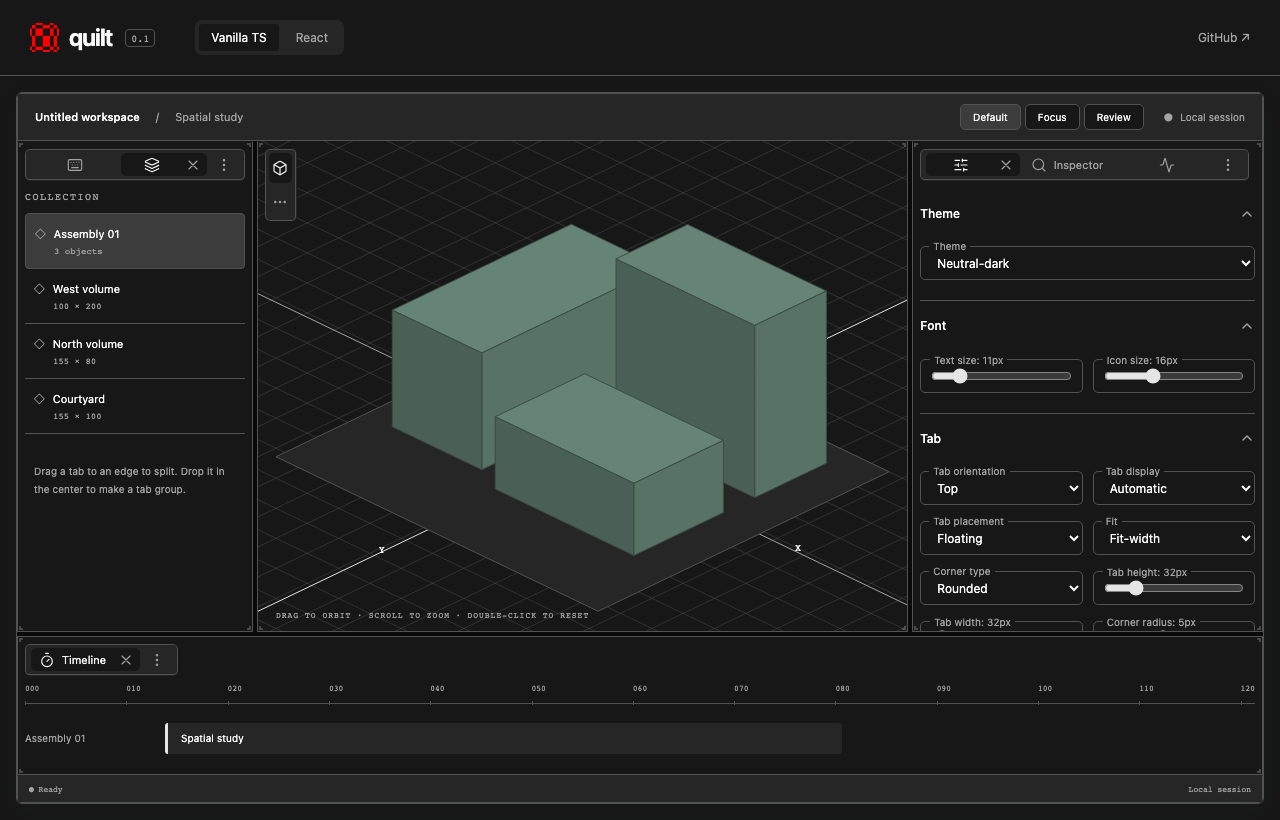Open the Tab orientation dropdown
The width and height of the screenshot is (1280, 820).
click(x=1001, y=488)
